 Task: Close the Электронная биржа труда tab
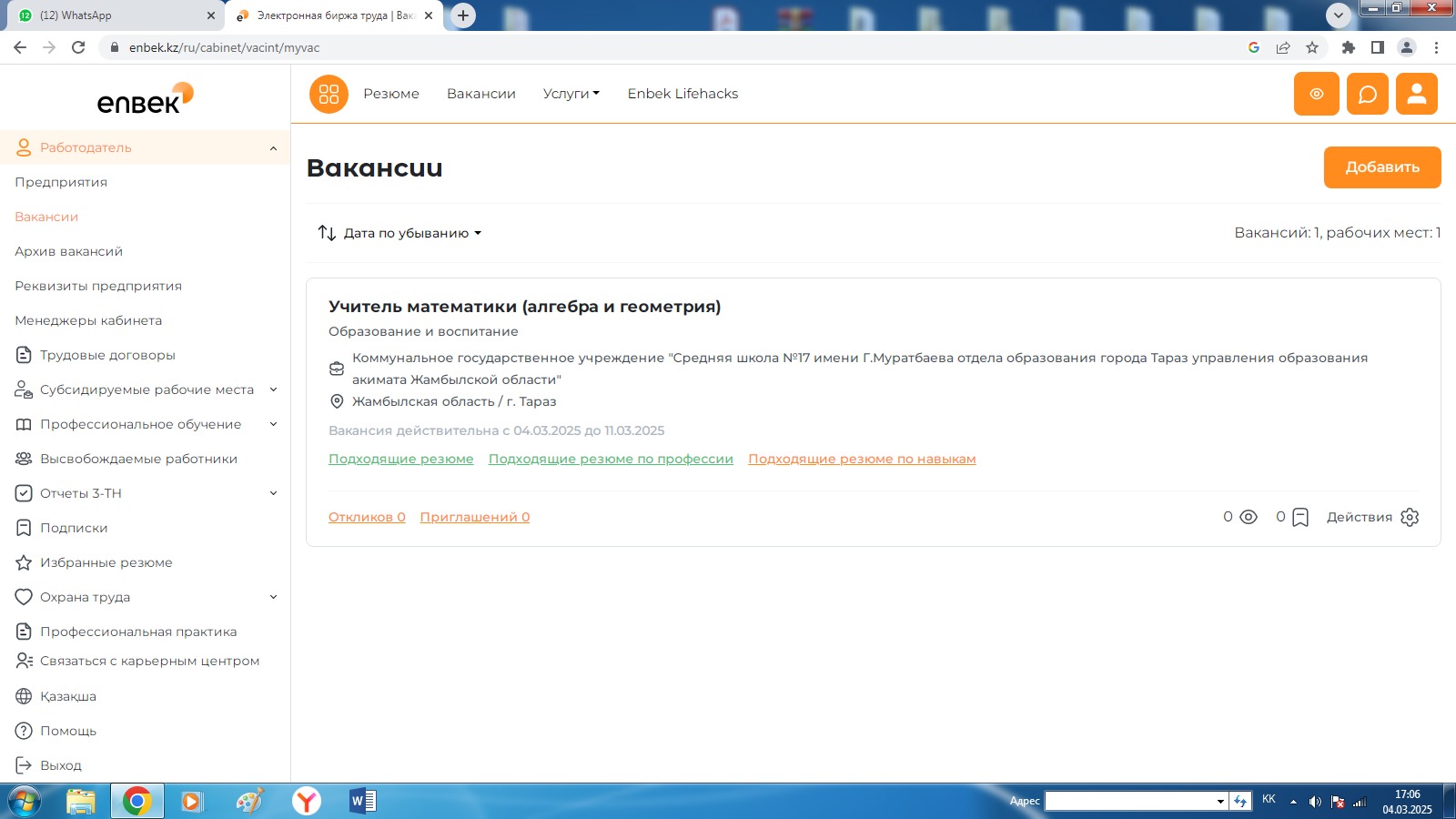tap(429, 15)
